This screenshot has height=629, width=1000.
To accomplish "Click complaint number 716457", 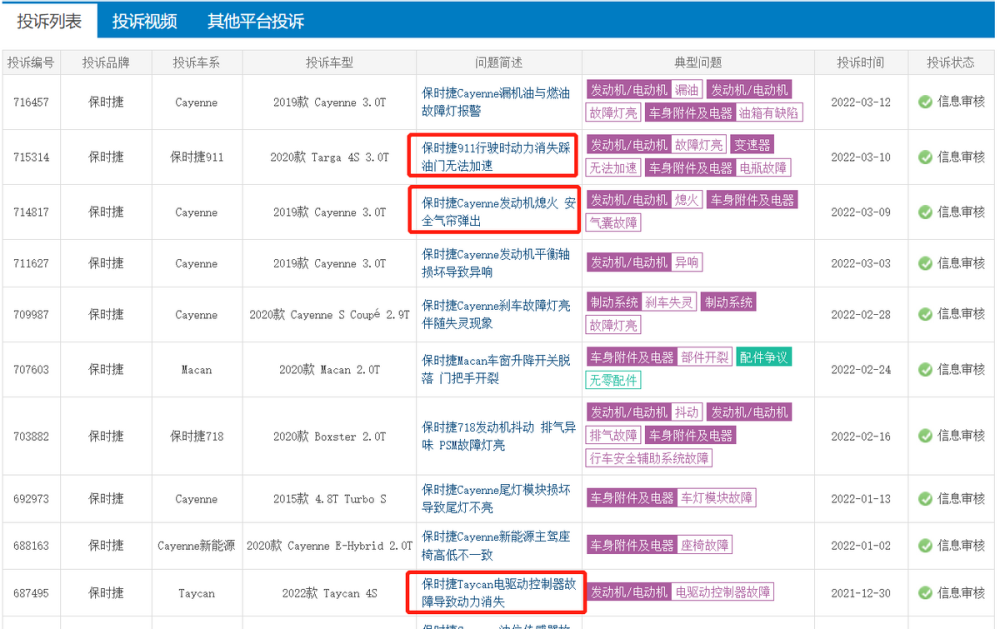I will [31, 102].
